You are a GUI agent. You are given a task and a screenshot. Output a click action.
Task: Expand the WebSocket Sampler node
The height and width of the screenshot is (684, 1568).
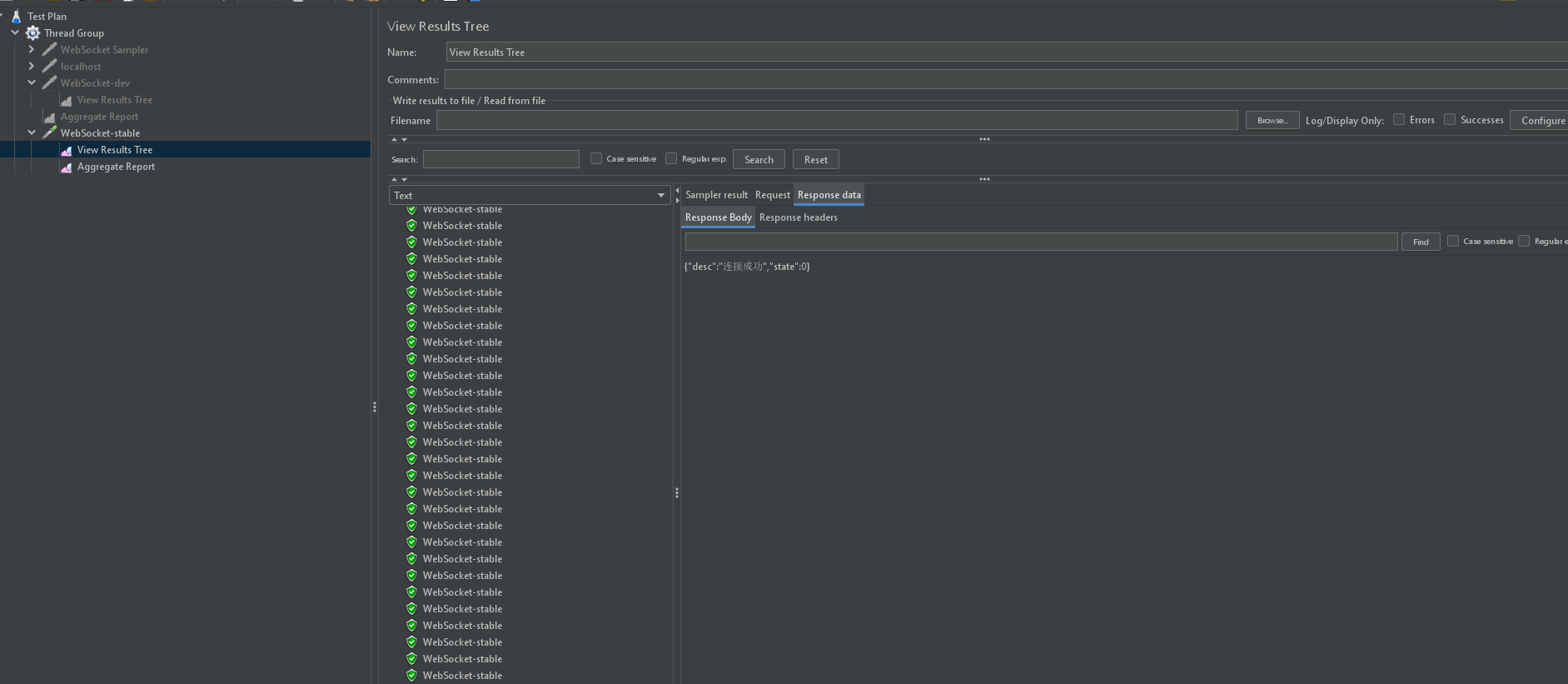click(32, 49)
